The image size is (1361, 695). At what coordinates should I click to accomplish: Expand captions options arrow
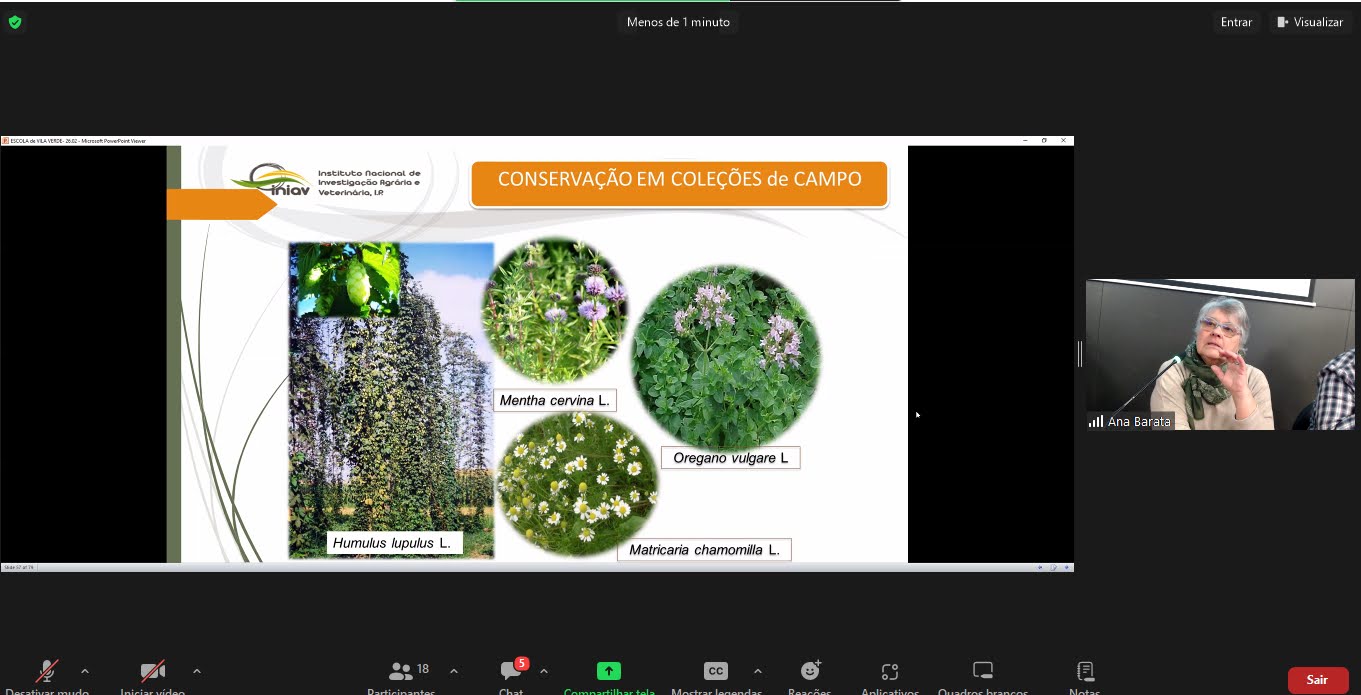[x=757, y=671]
